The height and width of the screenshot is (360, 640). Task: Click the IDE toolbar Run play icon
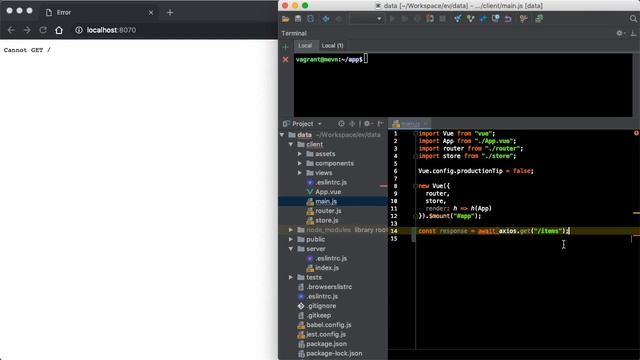(x=392, y=19)
